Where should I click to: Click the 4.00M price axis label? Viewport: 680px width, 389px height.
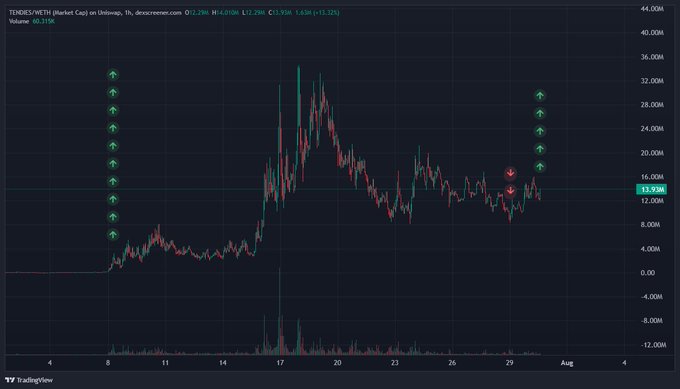coord(650,249)
